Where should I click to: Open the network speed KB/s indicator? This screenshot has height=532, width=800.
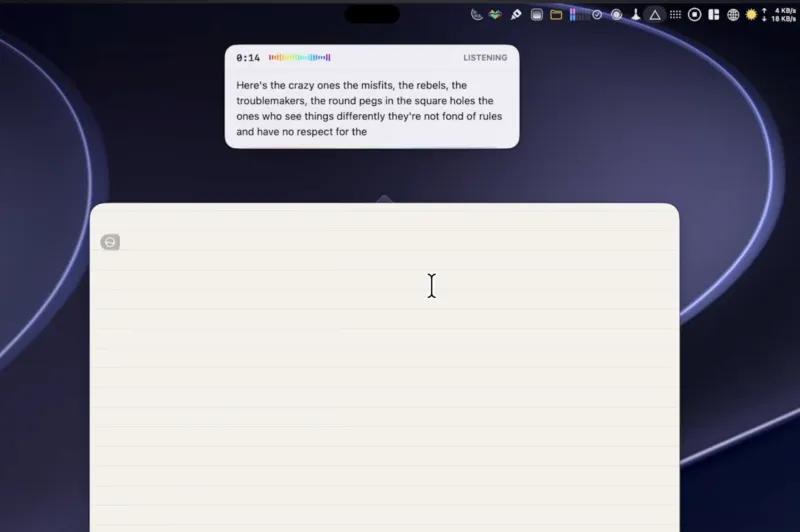(x=779, y=15)
